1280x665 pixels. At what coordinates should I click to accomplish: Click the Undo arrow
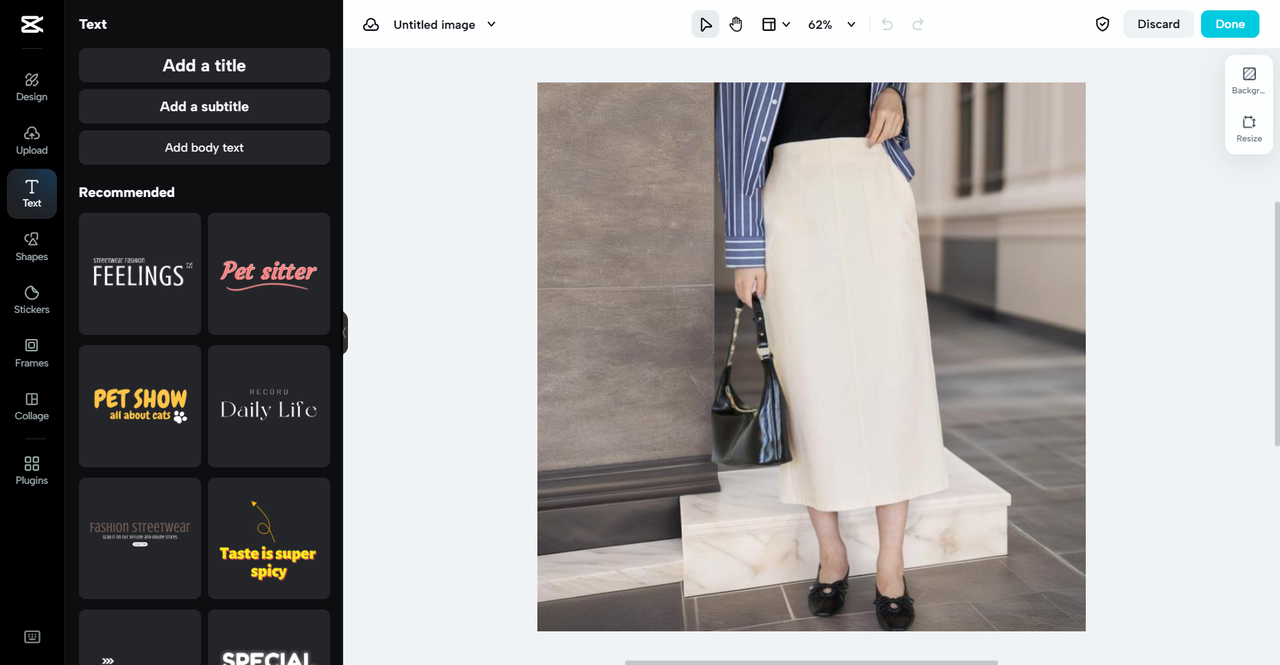click(x=887, y=24)
